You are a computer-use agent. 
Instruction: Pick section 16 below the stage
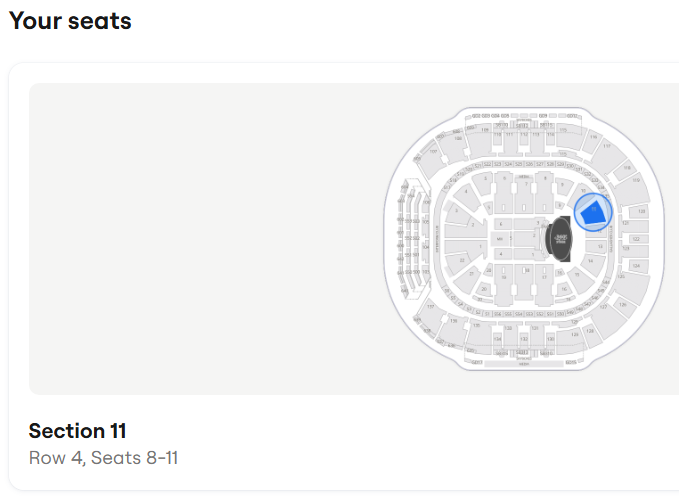564,289
